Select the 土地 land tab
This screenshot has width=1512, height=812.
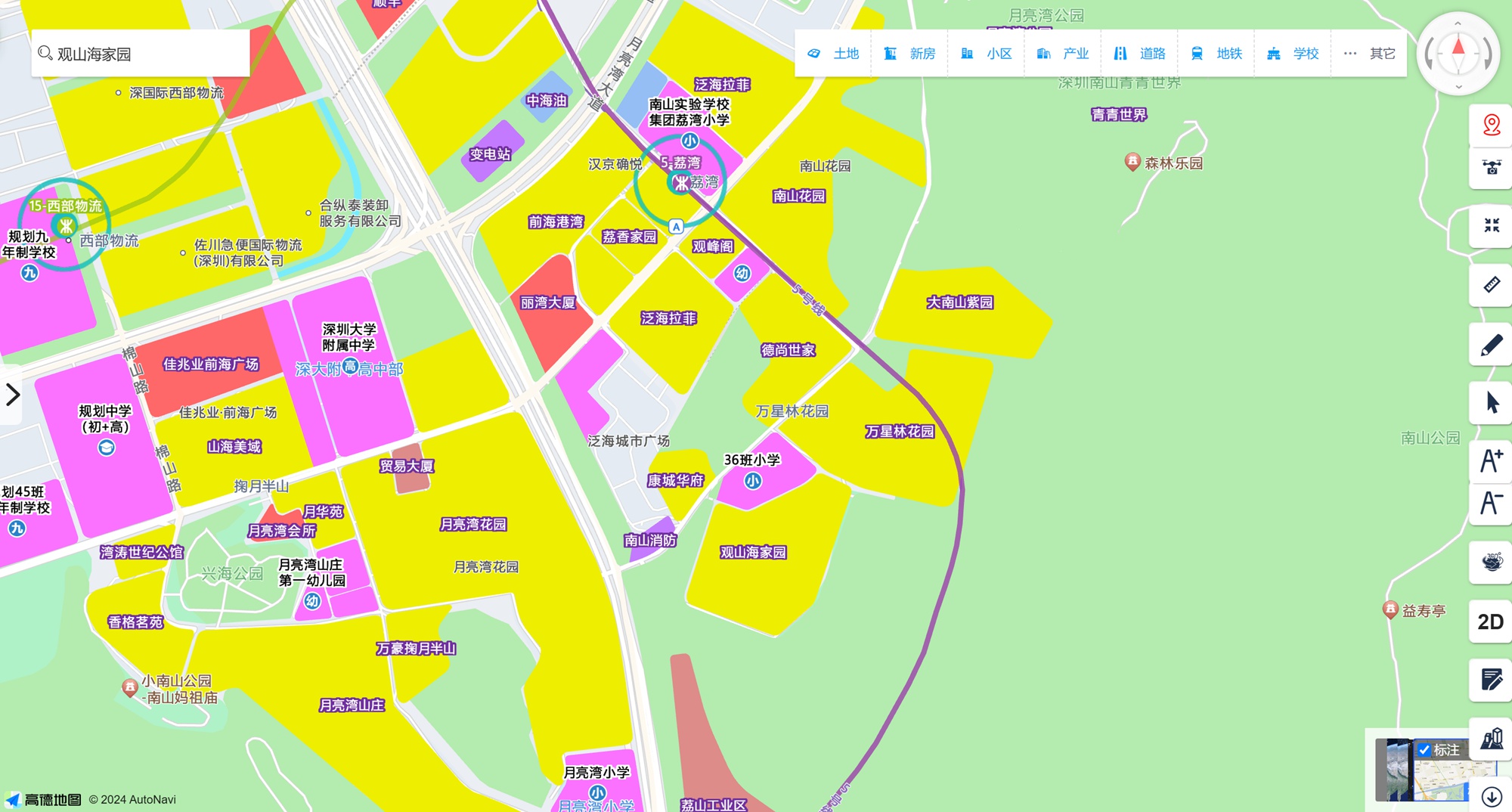coord(833,54)
